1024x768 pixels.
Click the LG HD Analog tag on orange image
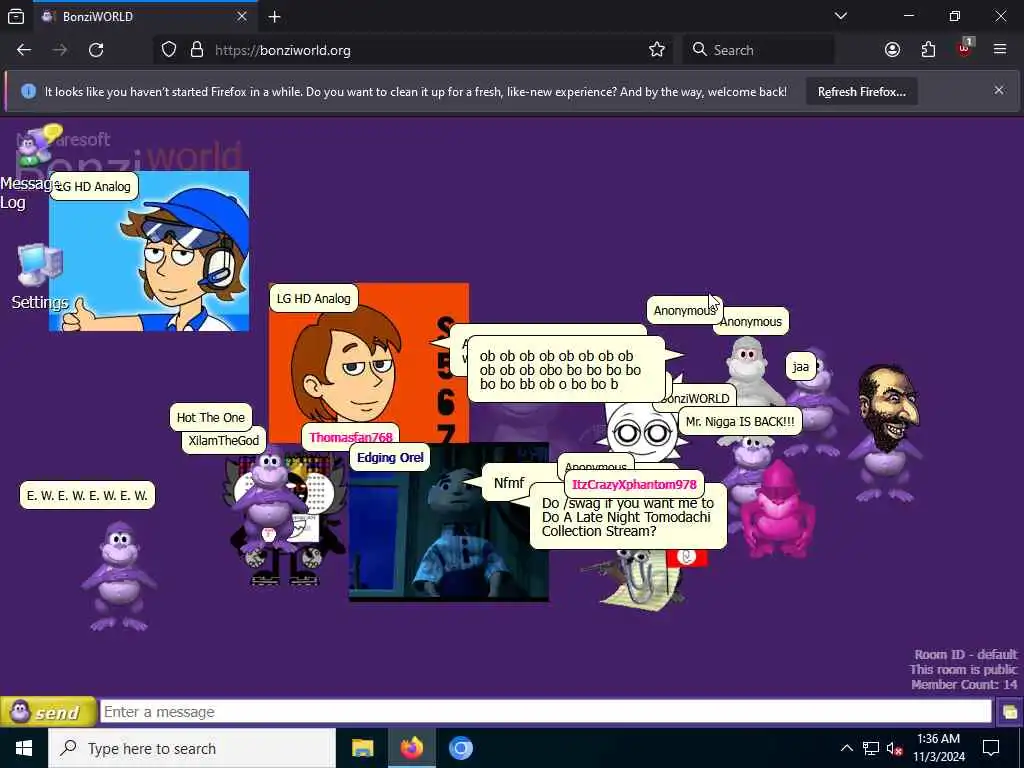[313, 298]
